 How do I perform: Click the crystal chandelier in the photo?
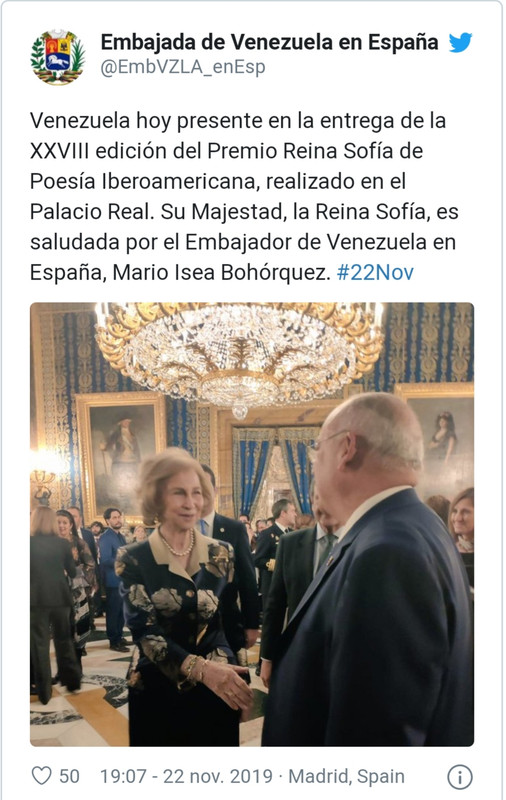tap(239, 354)
